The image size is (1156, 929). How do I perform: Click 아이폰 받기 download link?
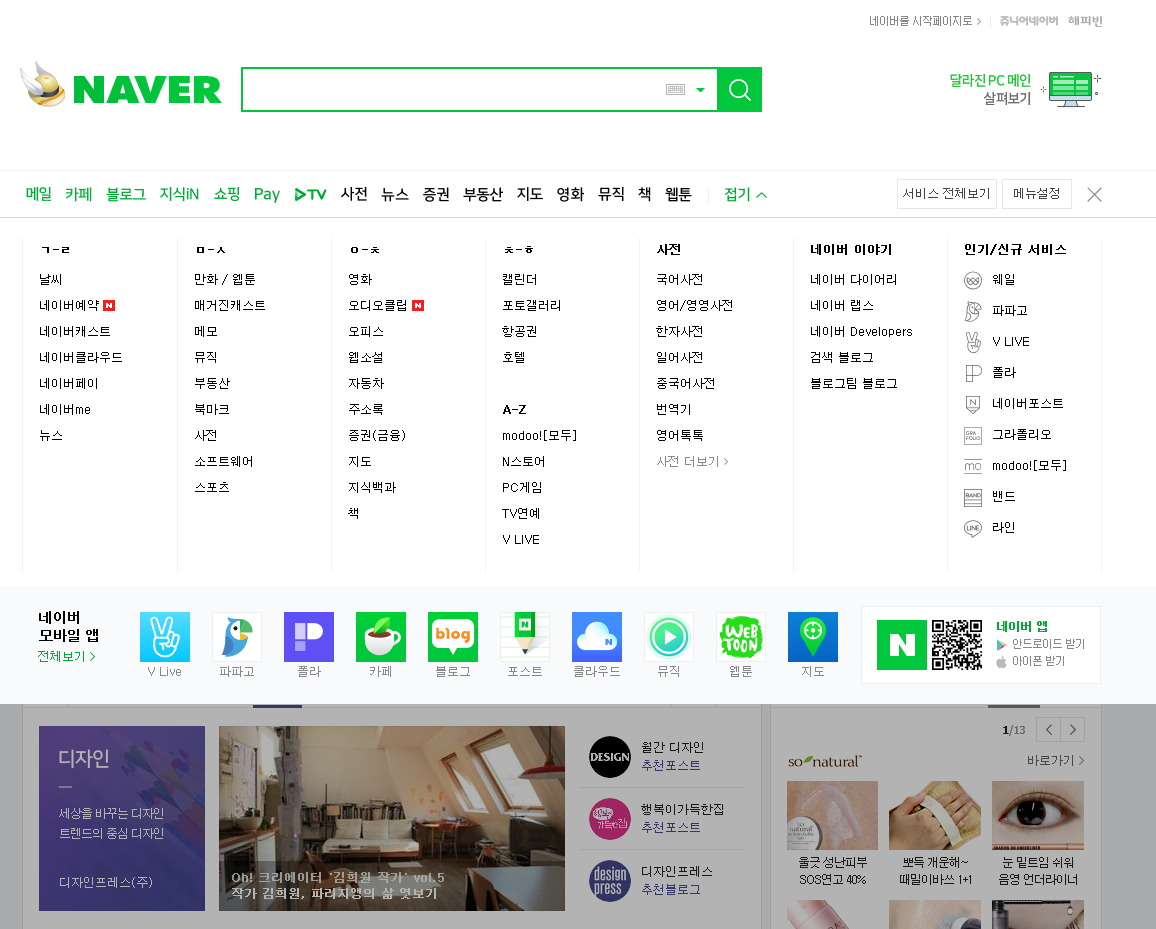pyautogui.click(x=1031, y=661)
